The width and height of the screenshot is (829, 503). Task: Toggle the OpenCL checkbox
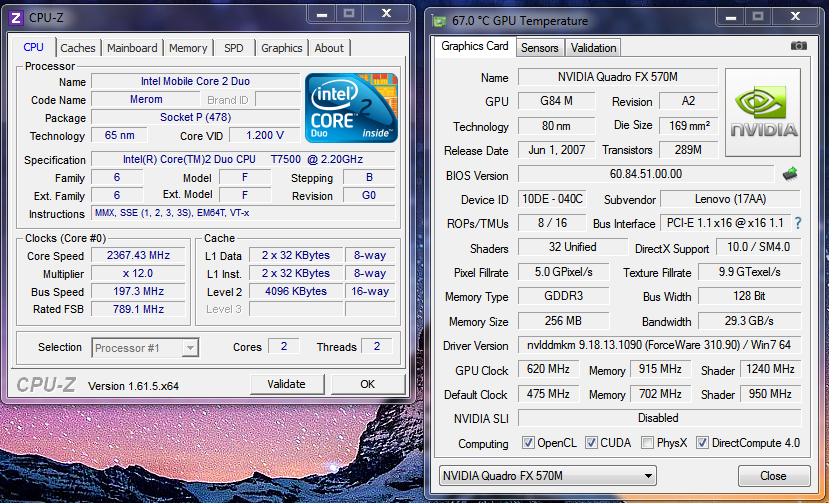(528, 443)
